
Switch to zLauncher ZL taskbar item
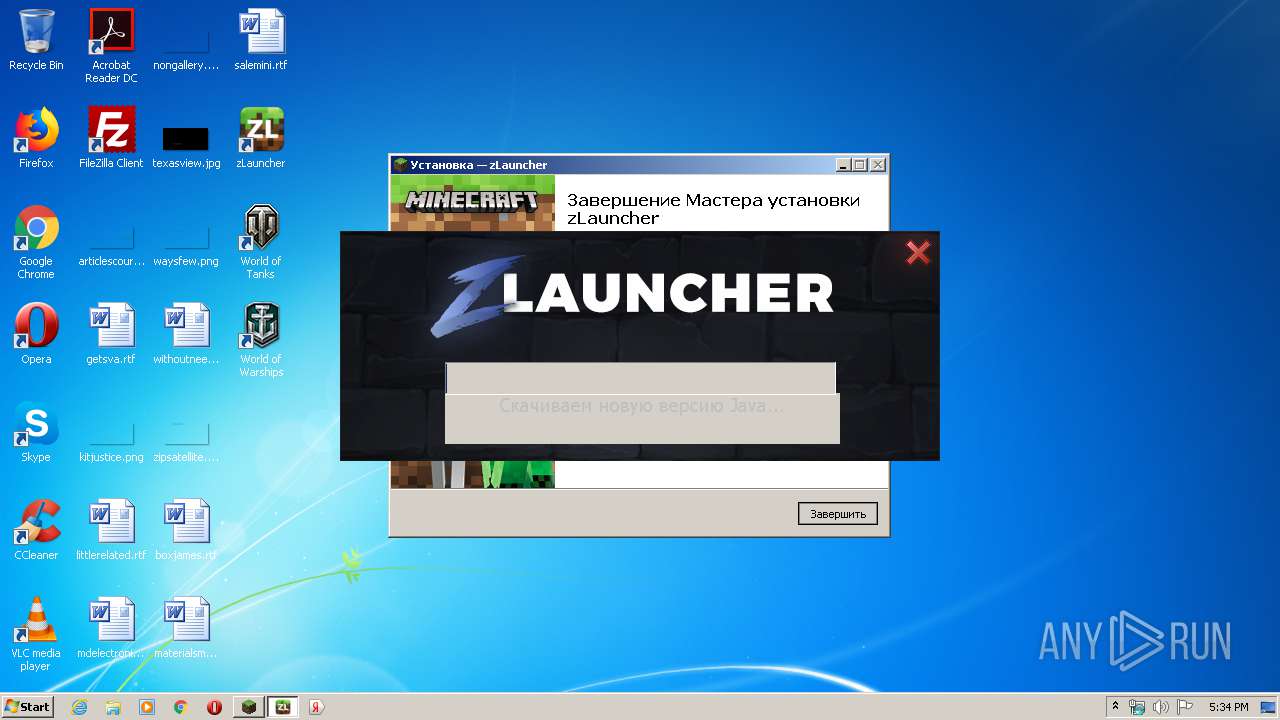click(283, 707)
